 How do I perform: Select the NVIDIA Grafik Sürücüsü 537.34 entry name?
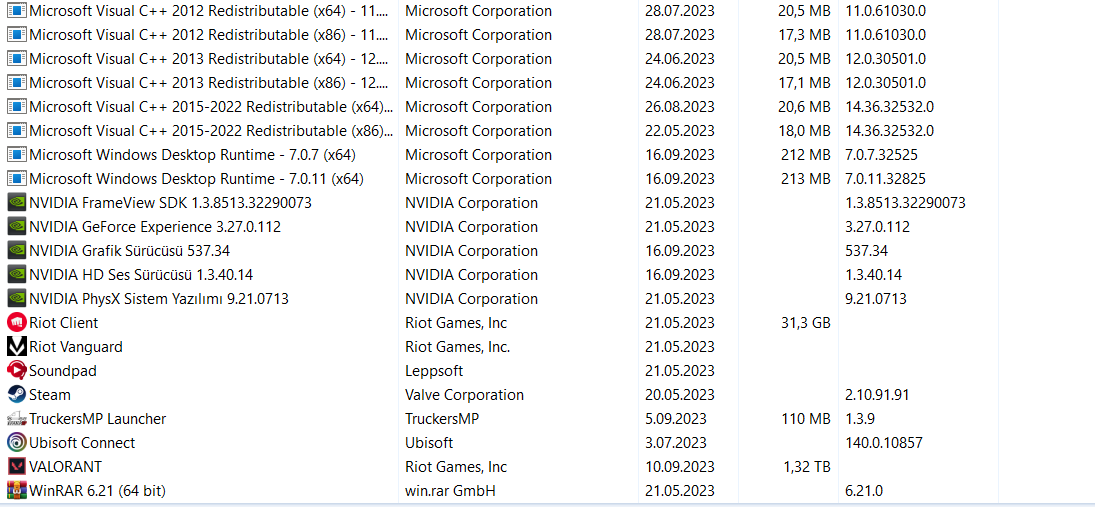tap(129, 251)
